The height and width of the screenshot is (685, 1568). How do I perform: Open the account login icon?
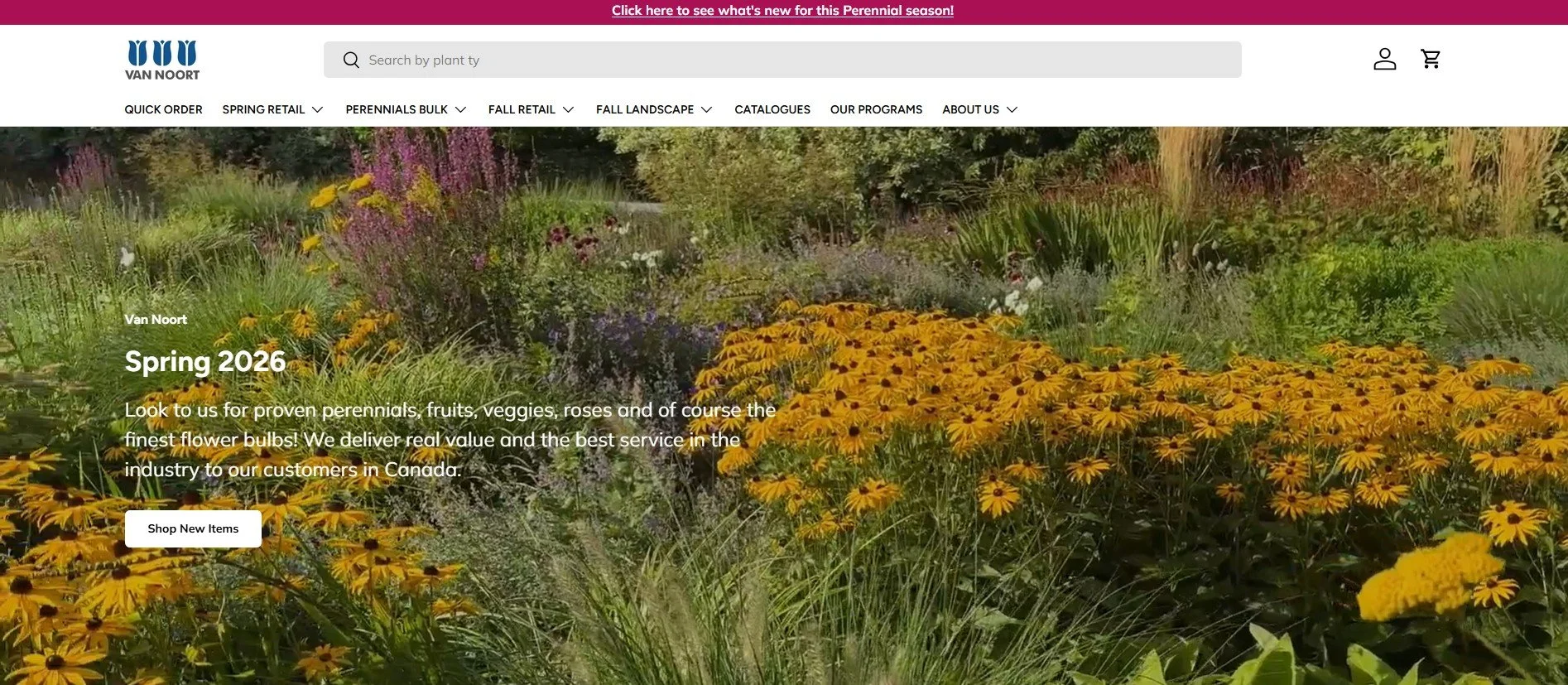coord(1384,59)
